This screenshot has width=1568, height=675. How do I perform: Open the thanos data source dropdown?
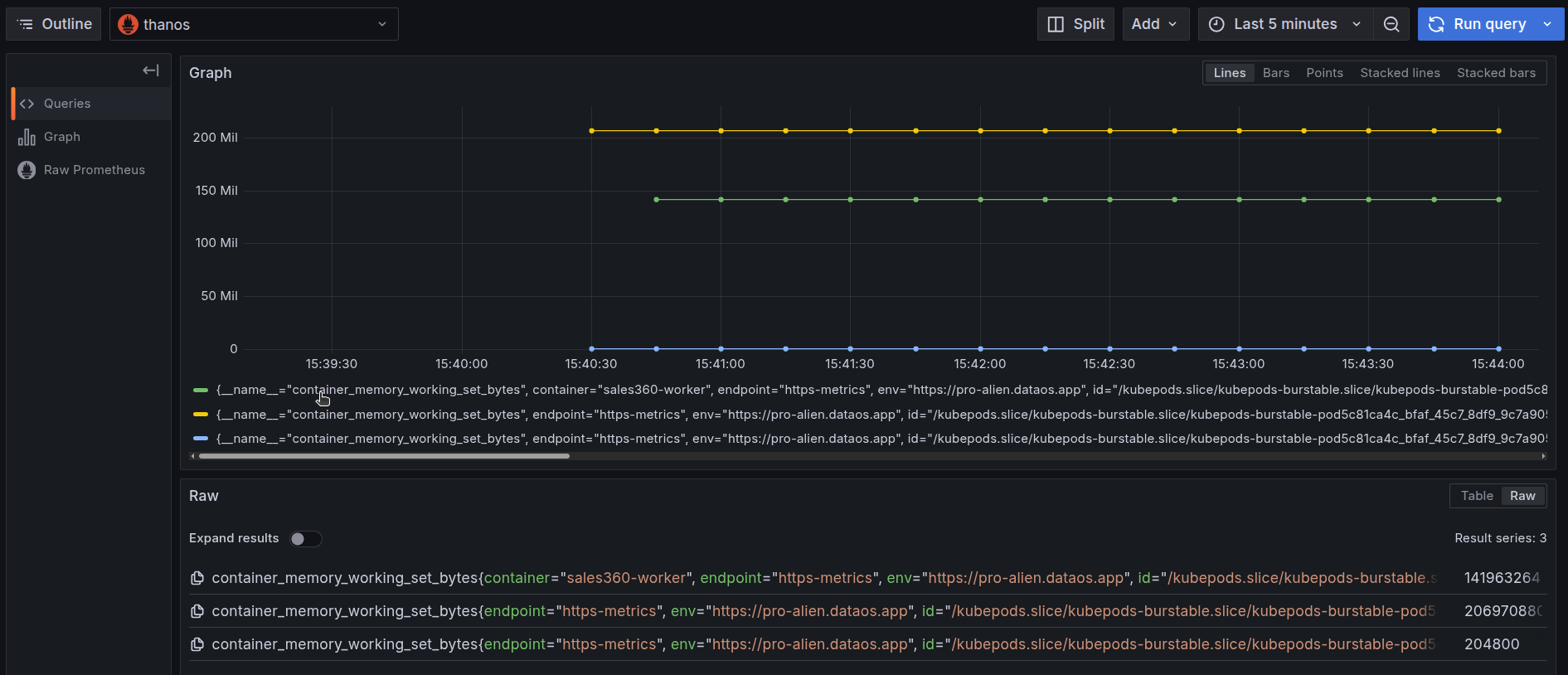(254, 24)
